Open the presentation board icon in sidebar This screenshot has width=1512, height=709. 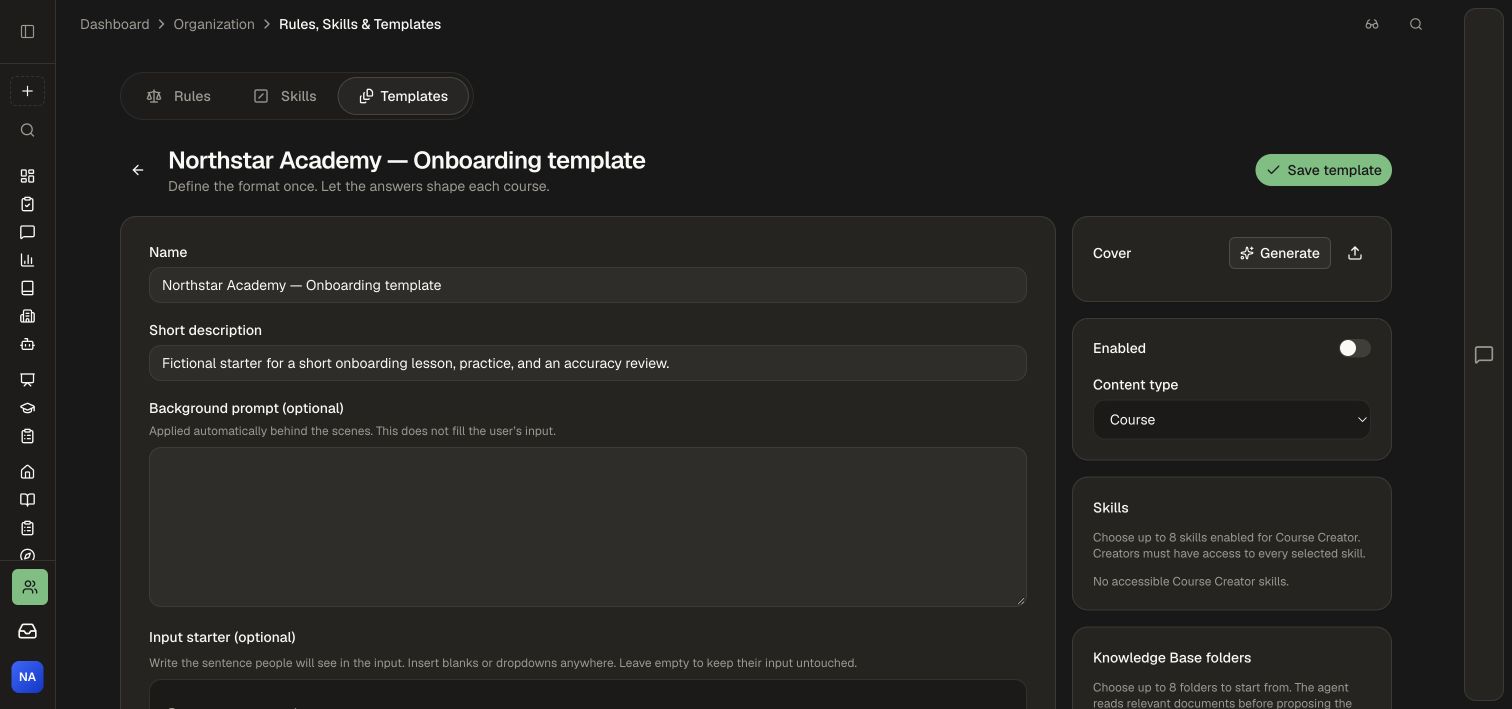coord(27,380)
